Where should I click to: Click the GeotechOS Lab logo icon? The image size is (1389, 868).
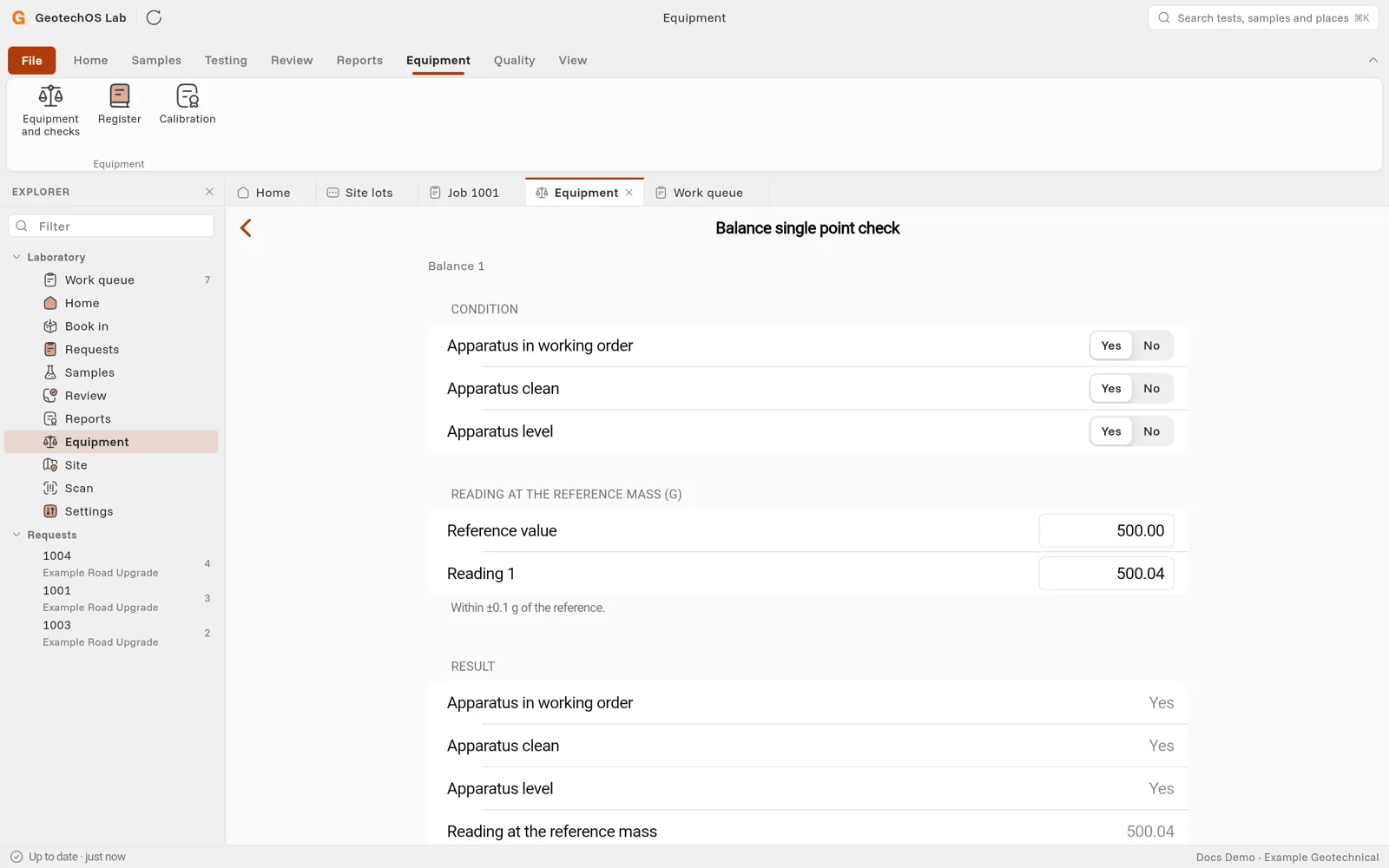18,17
